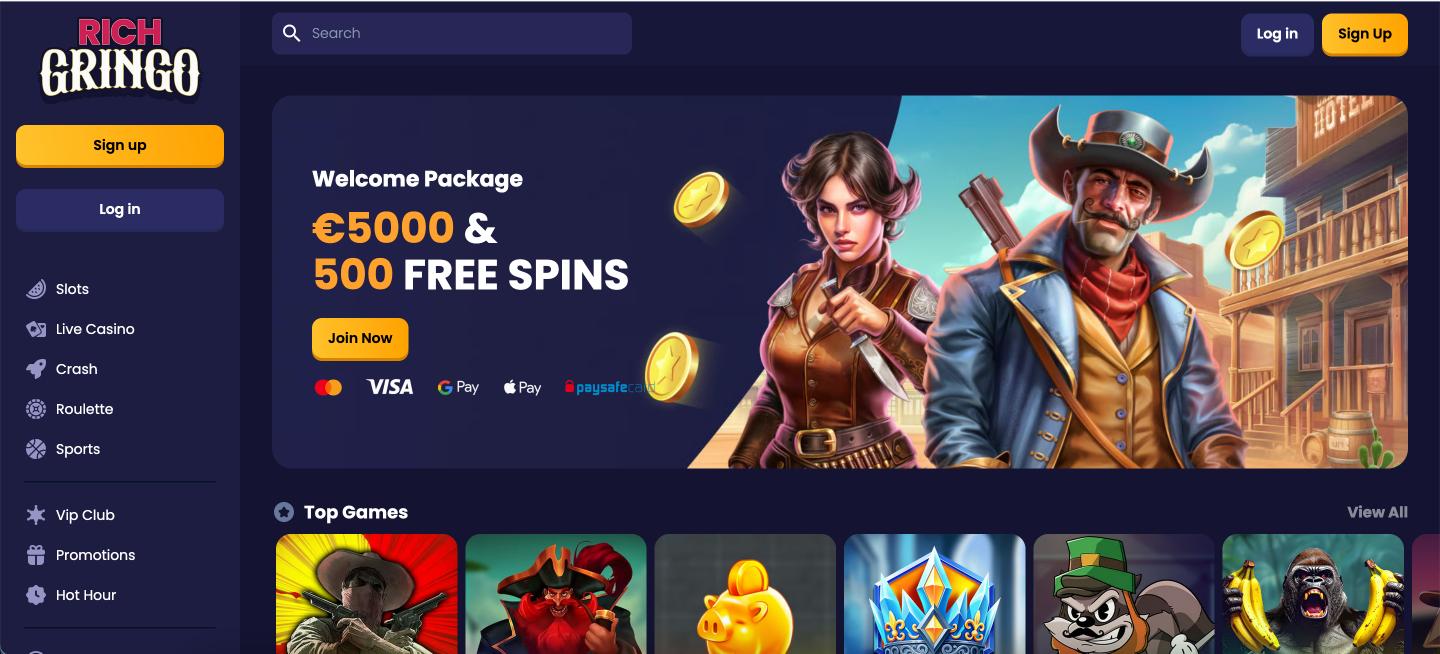Click the Hot Hour clock icon
This screenshot has height=654, width=1440.
(36, 595)
